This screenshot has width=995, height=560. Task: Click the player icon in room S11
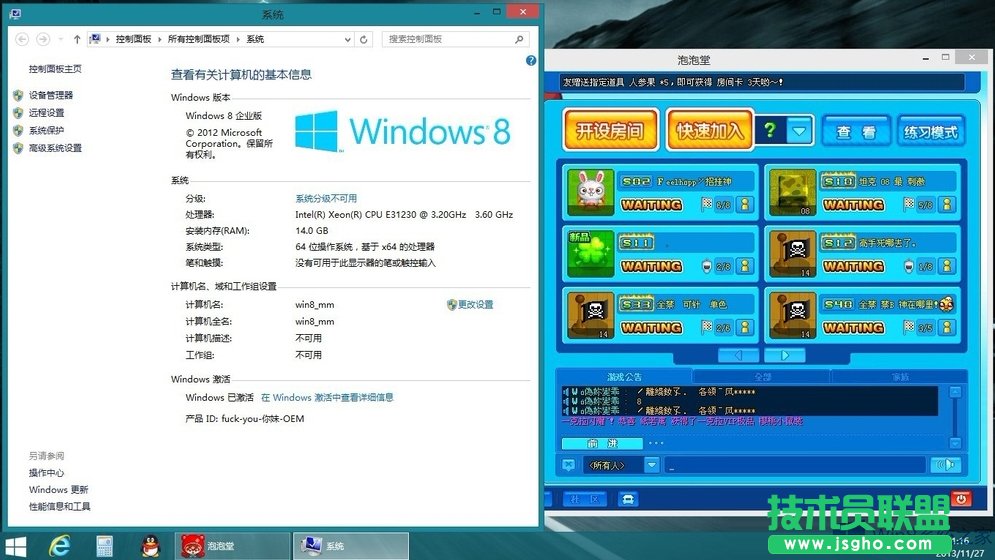(x=745, y=266)
